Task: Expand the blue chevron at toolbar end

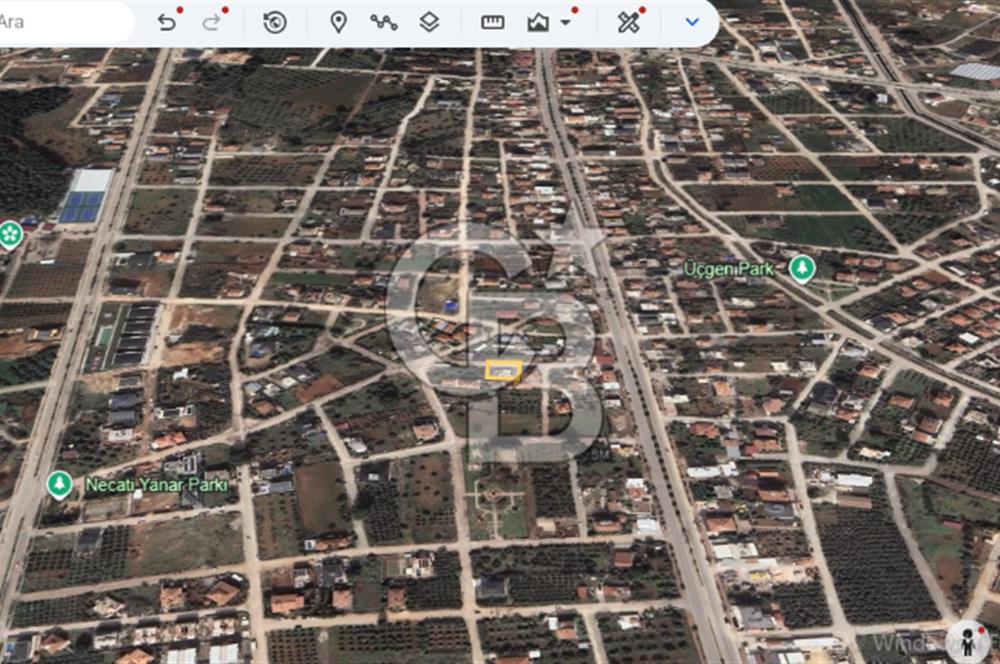Action: point(692,22)
